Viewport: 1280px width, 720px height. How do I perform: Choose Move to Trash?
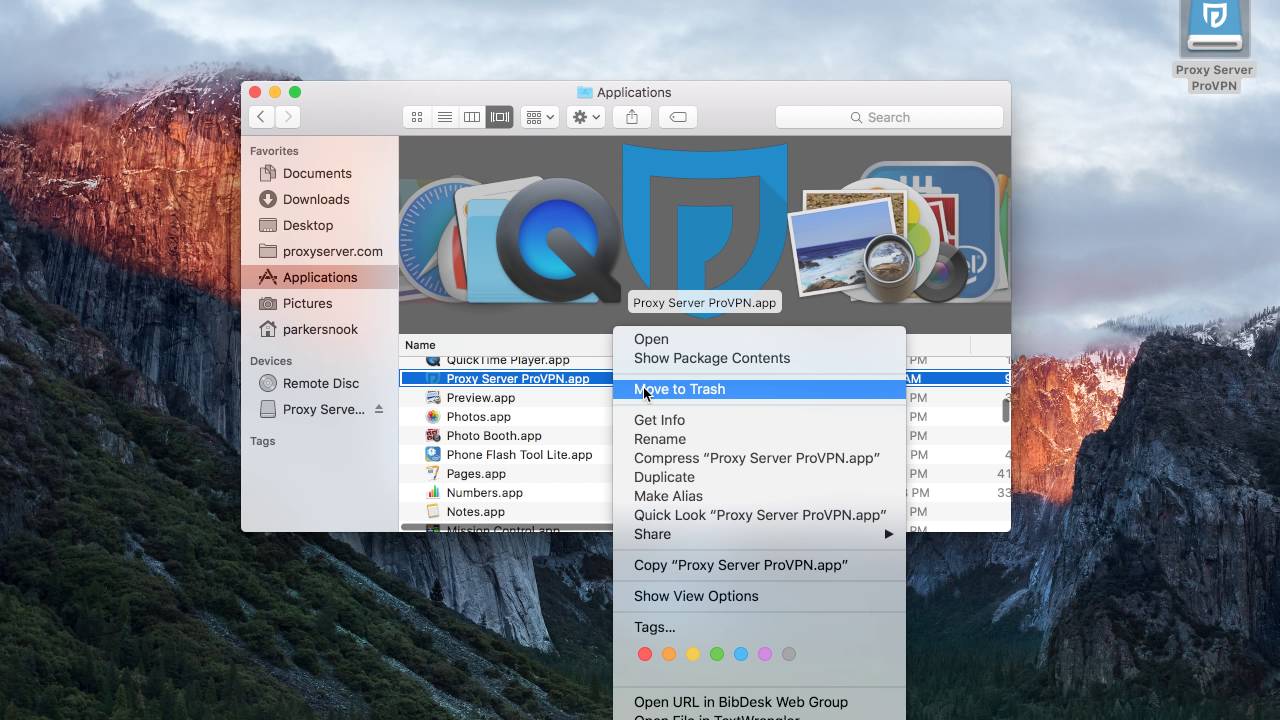tap(759, 389)
